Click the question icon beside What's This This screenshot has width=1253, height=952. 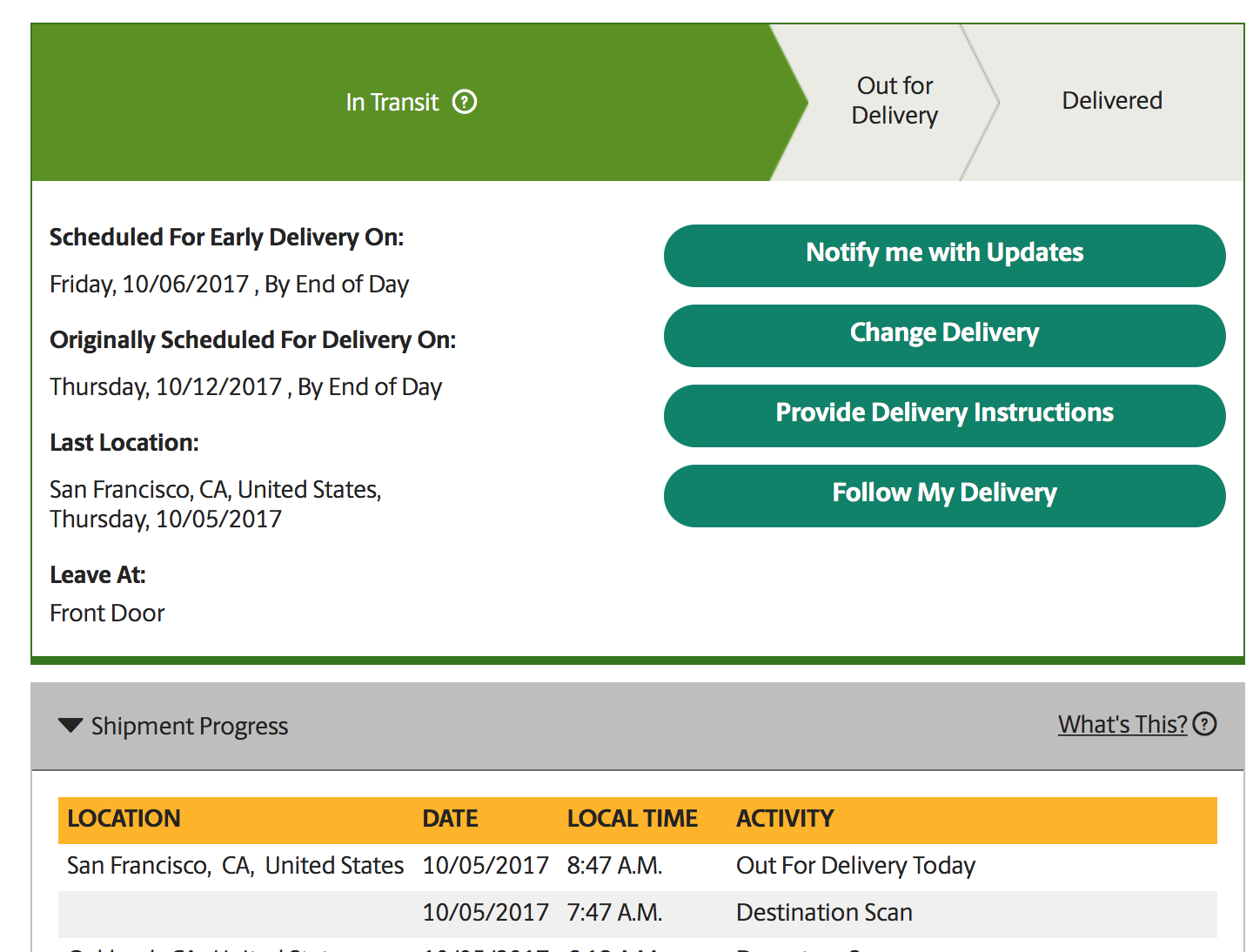[x=1205, y=724]
